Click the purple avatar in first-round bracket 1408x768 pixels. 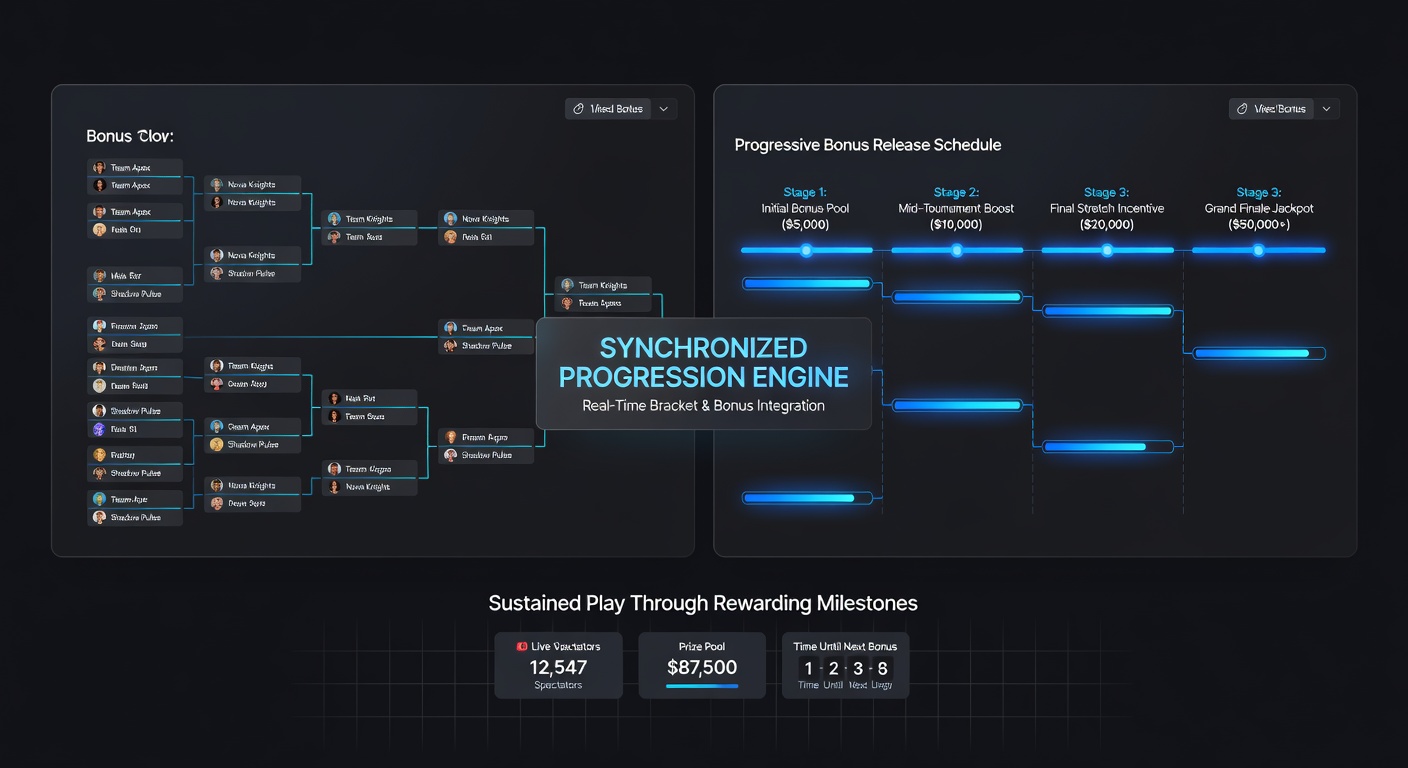[x=99, y=429]
